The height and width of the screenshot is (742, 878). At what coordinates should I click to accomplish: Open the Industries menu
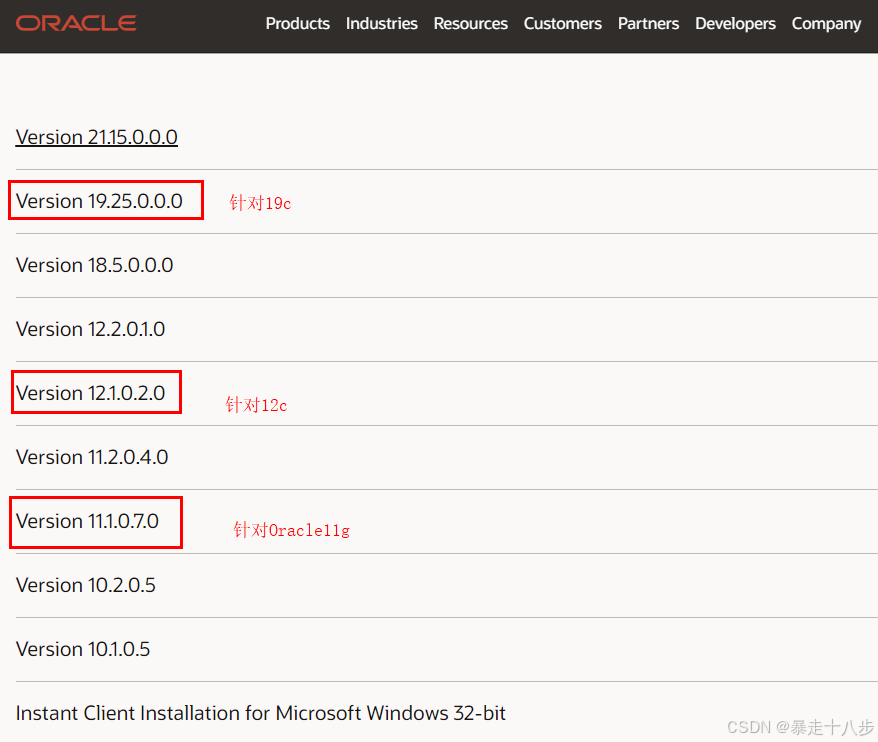(x=381, y=24)
